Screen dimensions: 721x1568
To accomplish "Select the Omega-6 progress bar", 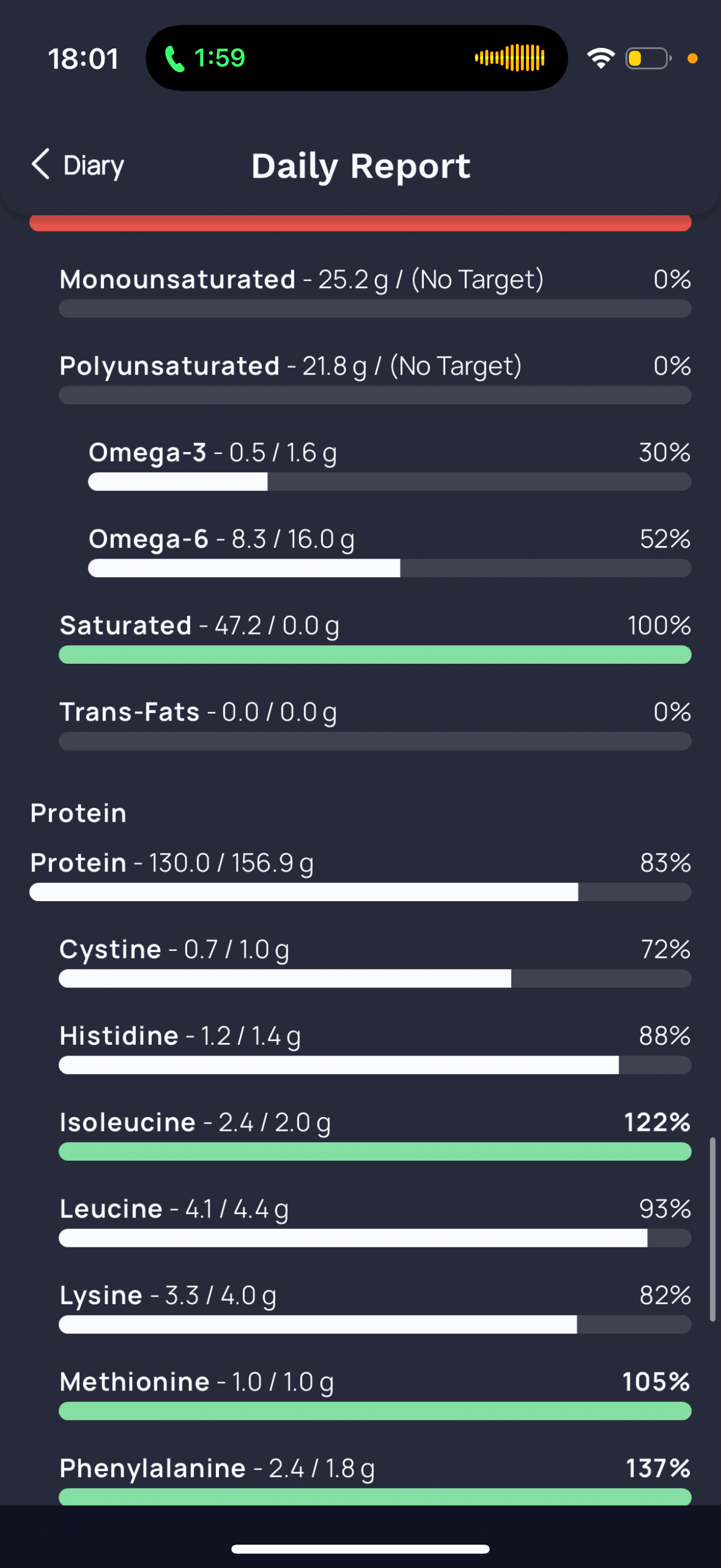I will pos(389,568).
